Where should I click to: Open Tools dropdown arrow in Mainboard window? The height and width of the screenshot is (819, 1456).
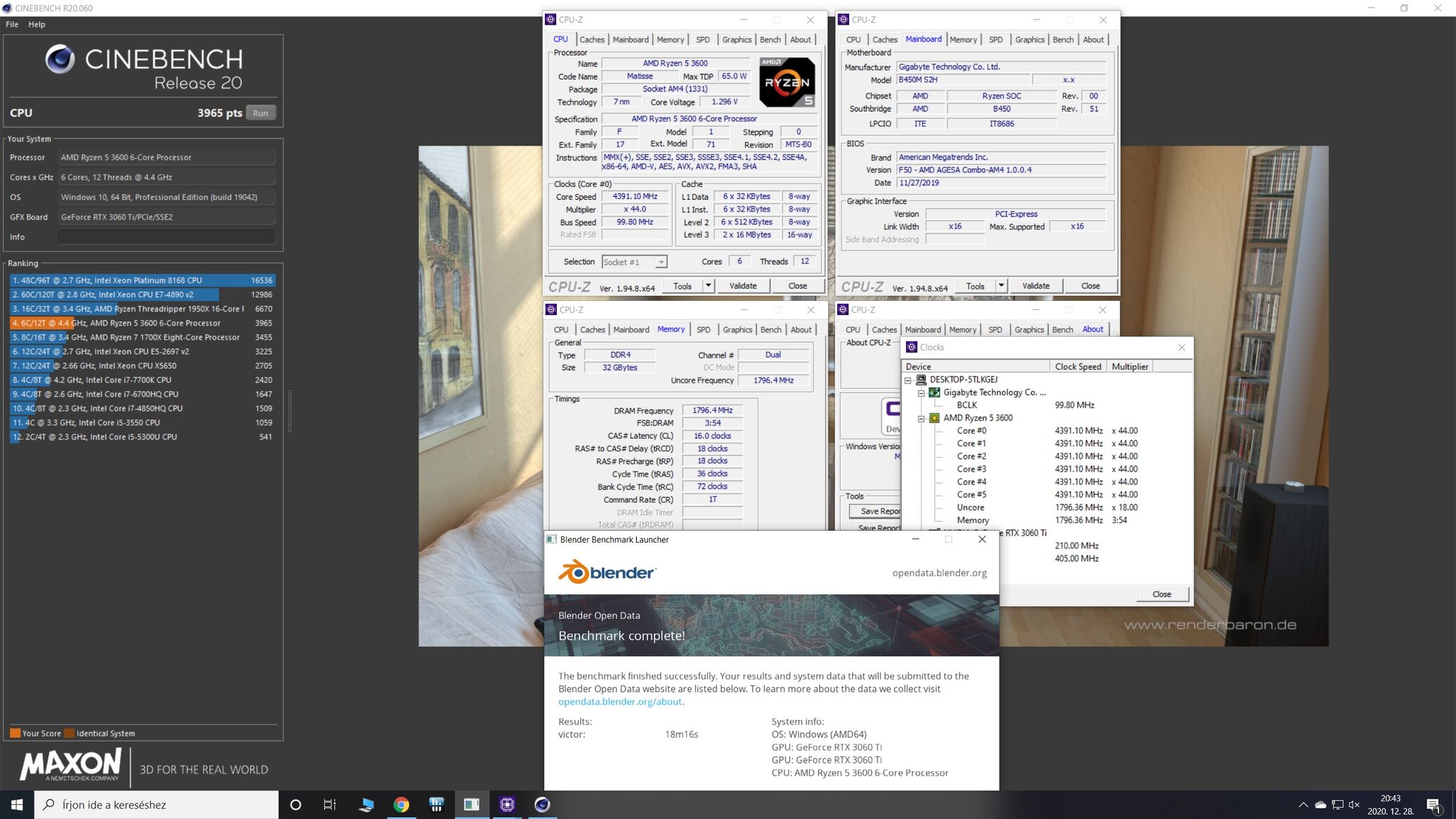pyautogui.click(x=1001, y=285)
